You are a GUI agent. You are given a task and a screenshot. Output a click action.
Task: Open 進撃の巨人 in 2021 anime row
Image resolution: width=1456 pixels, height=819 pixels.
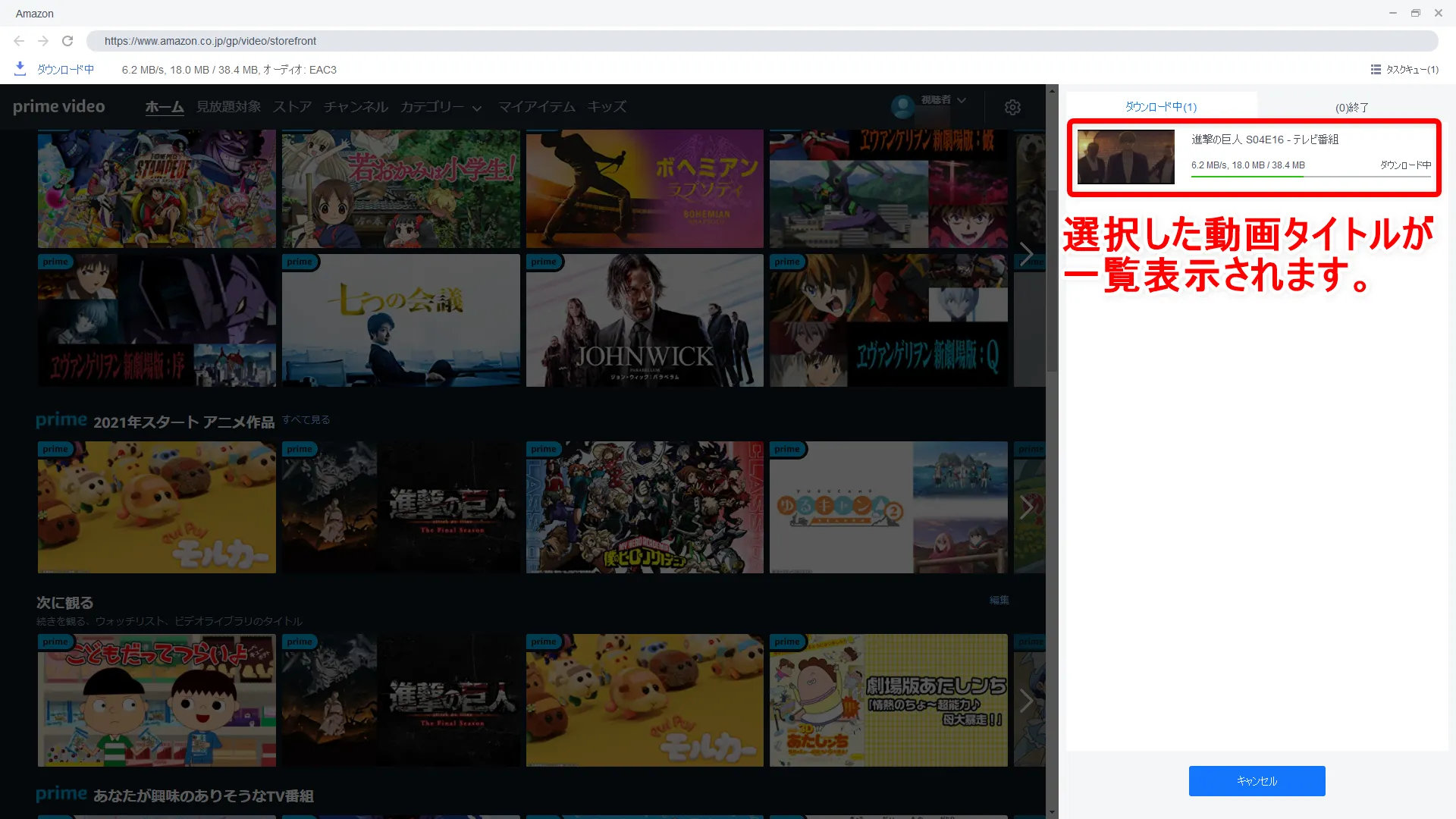point(401,507)
